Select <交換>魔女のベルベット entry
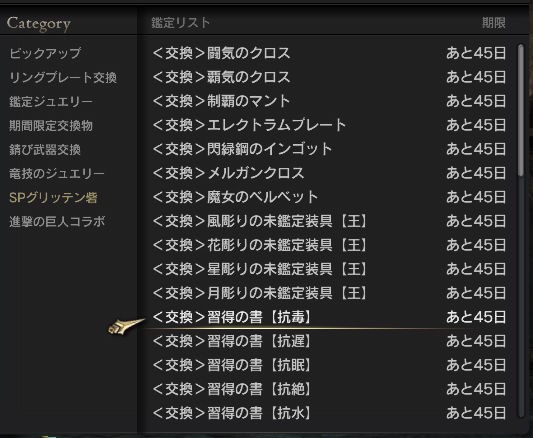Image resolution: width=533 pixels, height=438 pixels. coord(329,197)
